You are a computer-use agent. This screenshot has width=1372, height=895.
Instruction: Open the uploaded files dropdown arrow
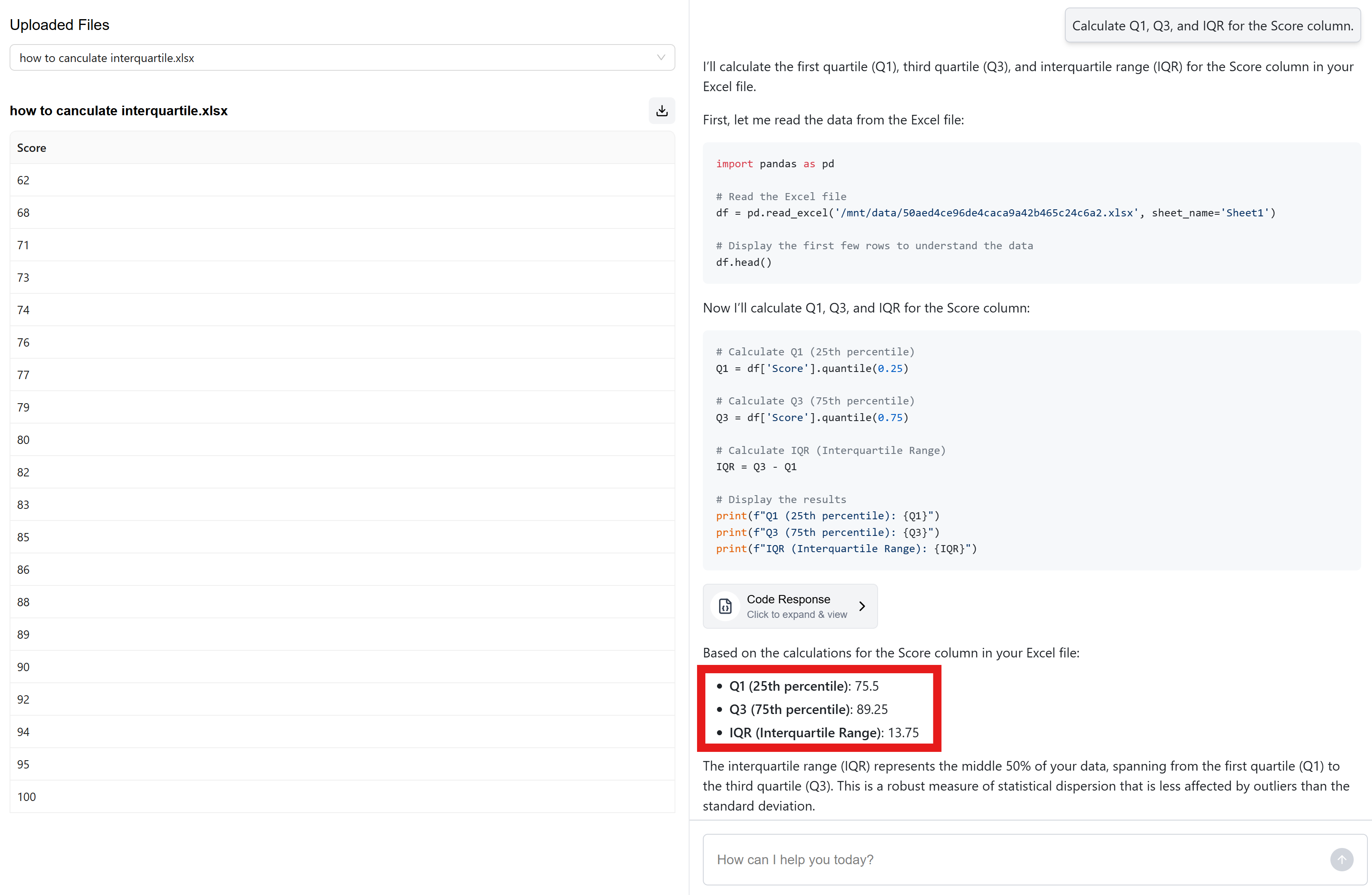click(661, 58)
